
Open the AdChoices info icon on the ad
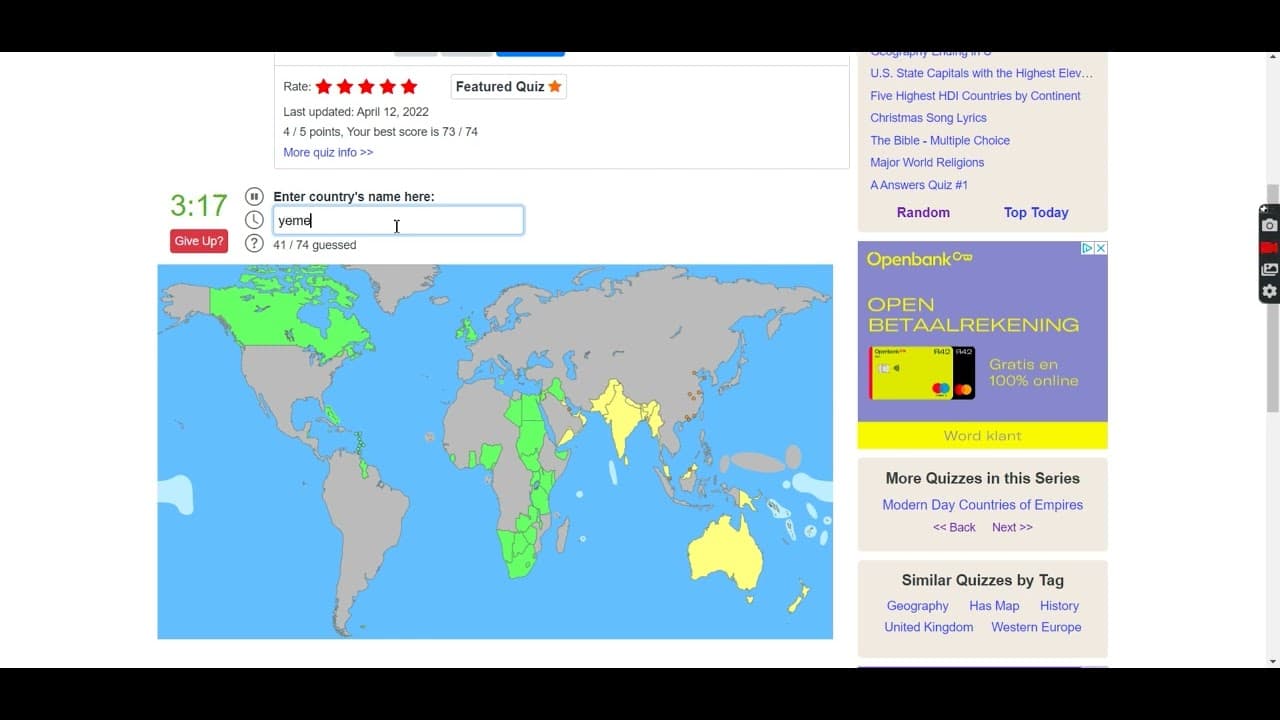pyautogui.click(x=1088, y=248)
